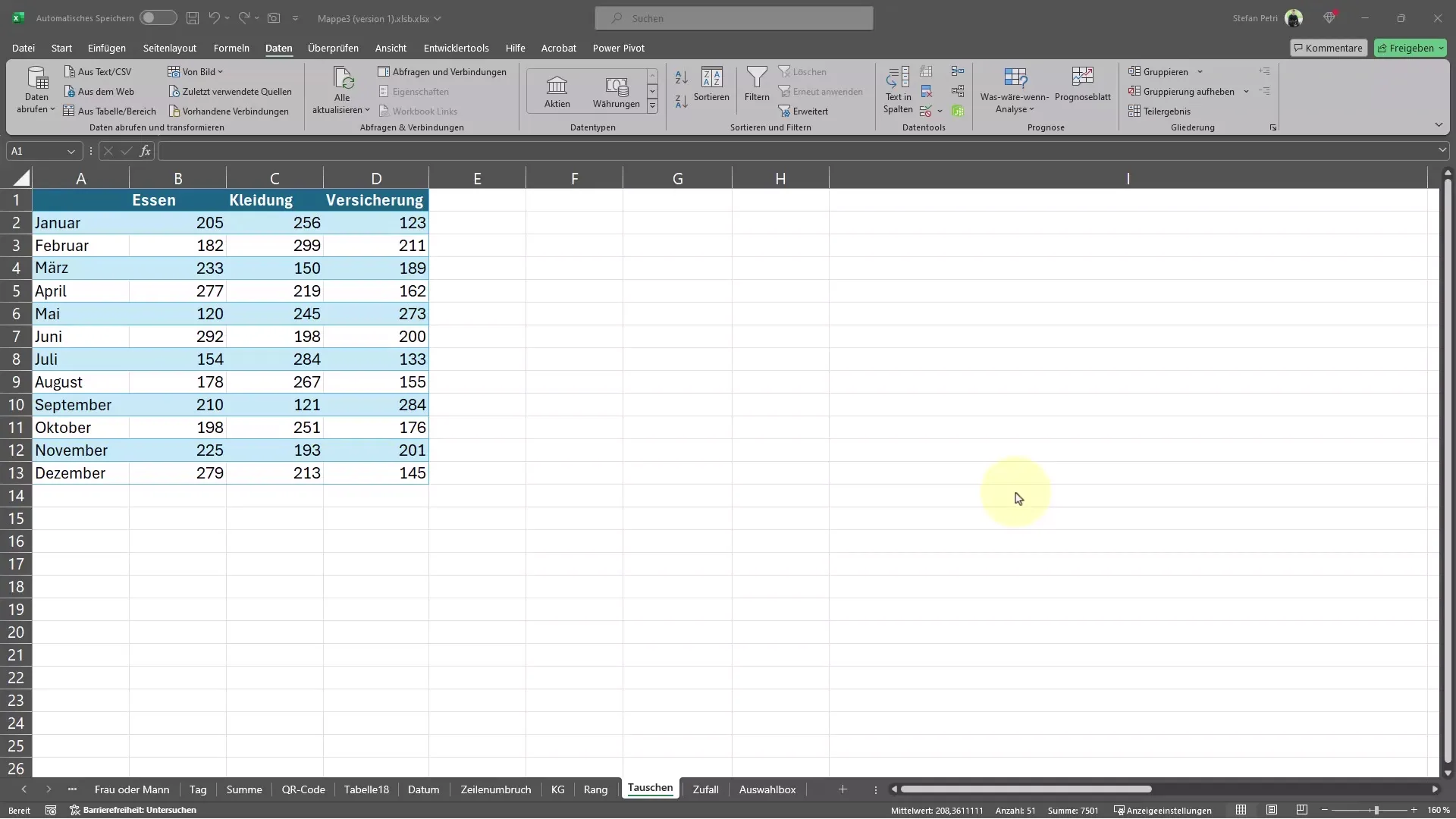
Task: Click the green Datenmodell verwalten icon
Action: [958, 111]
